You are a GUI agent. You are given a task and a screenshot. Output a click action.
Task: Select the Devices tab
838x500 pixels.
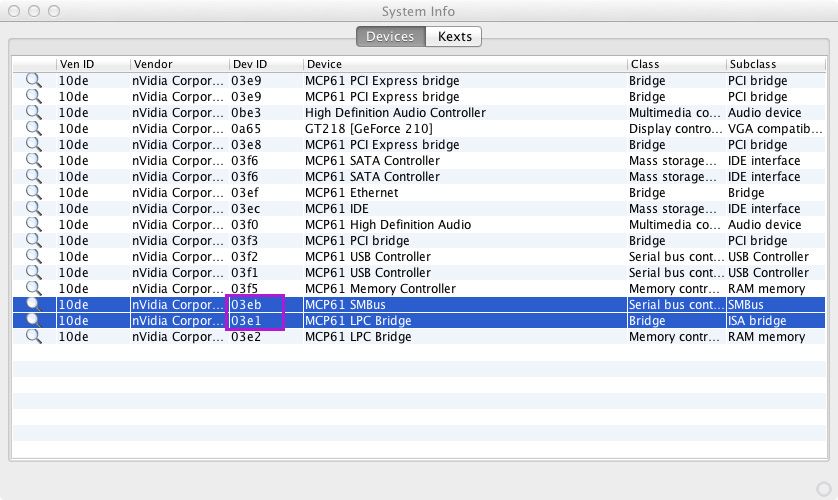[391, 36]
